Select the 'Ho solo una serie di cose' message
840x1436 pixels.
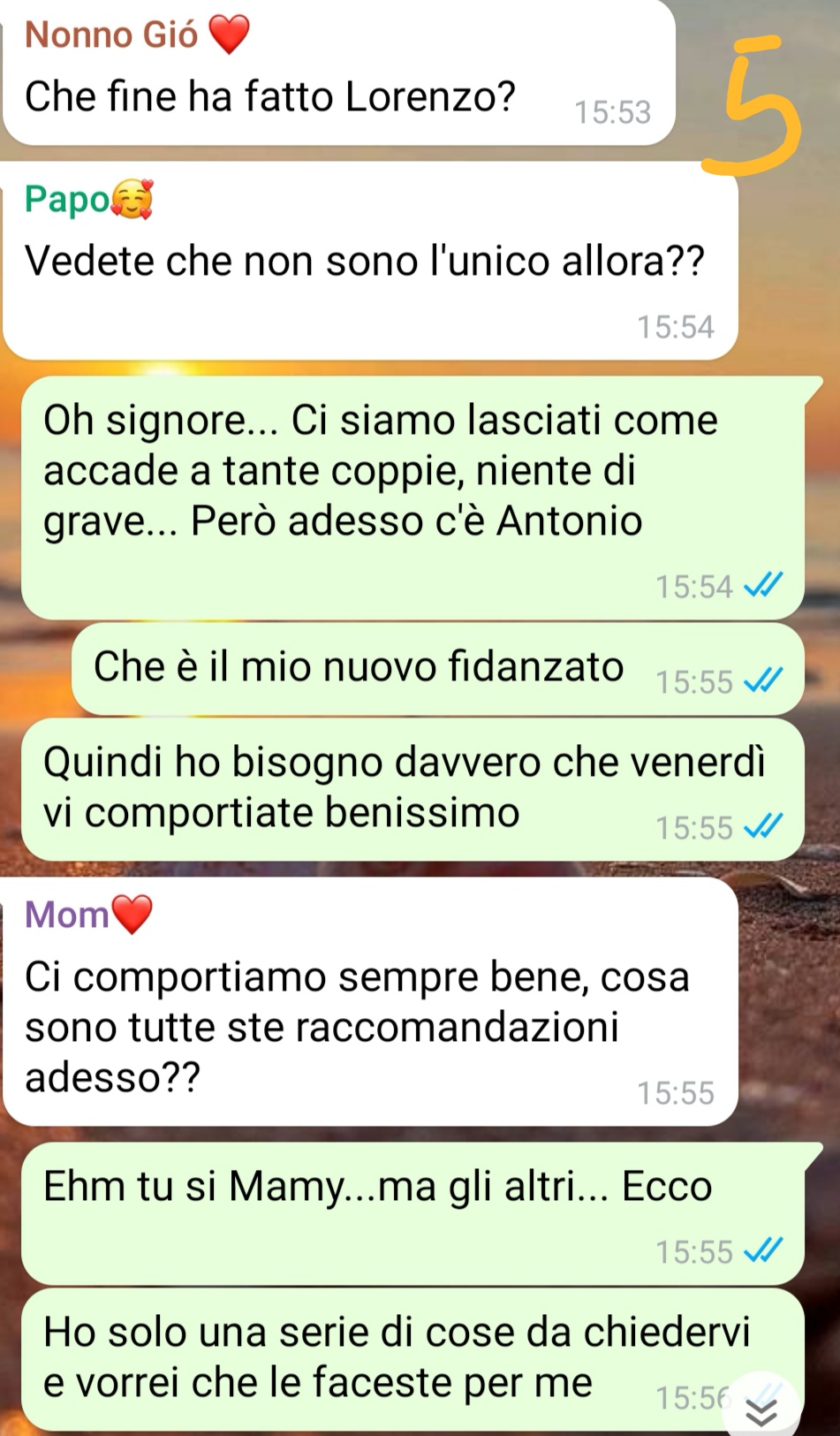(412, 1359)
